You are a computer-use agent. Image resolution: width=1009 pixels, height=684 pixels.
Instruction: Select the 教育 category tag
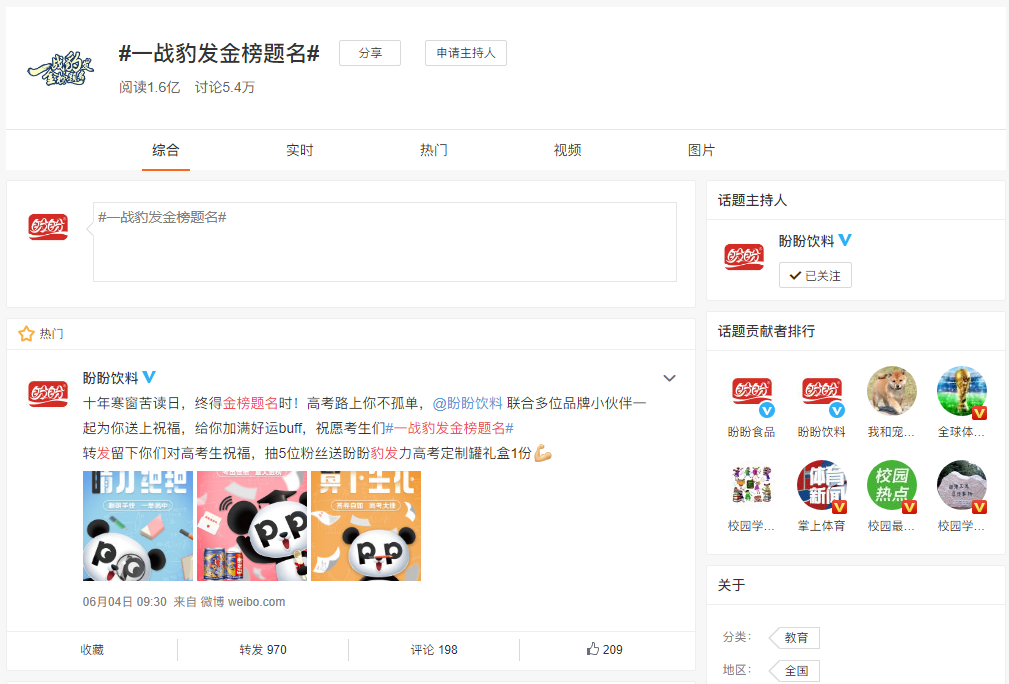[x=796, y=638]
